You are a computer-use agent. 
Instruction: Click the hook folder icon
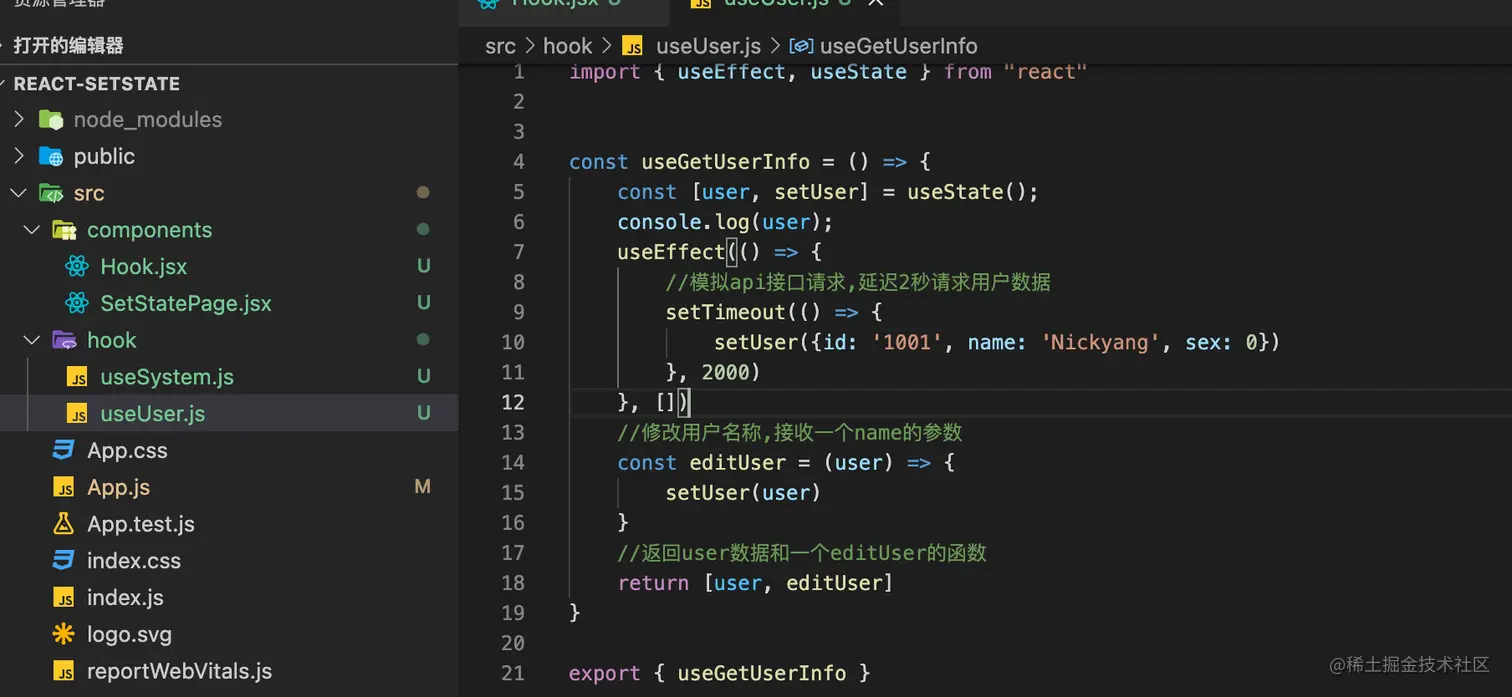pyautogui.click(x=64, y=340)
